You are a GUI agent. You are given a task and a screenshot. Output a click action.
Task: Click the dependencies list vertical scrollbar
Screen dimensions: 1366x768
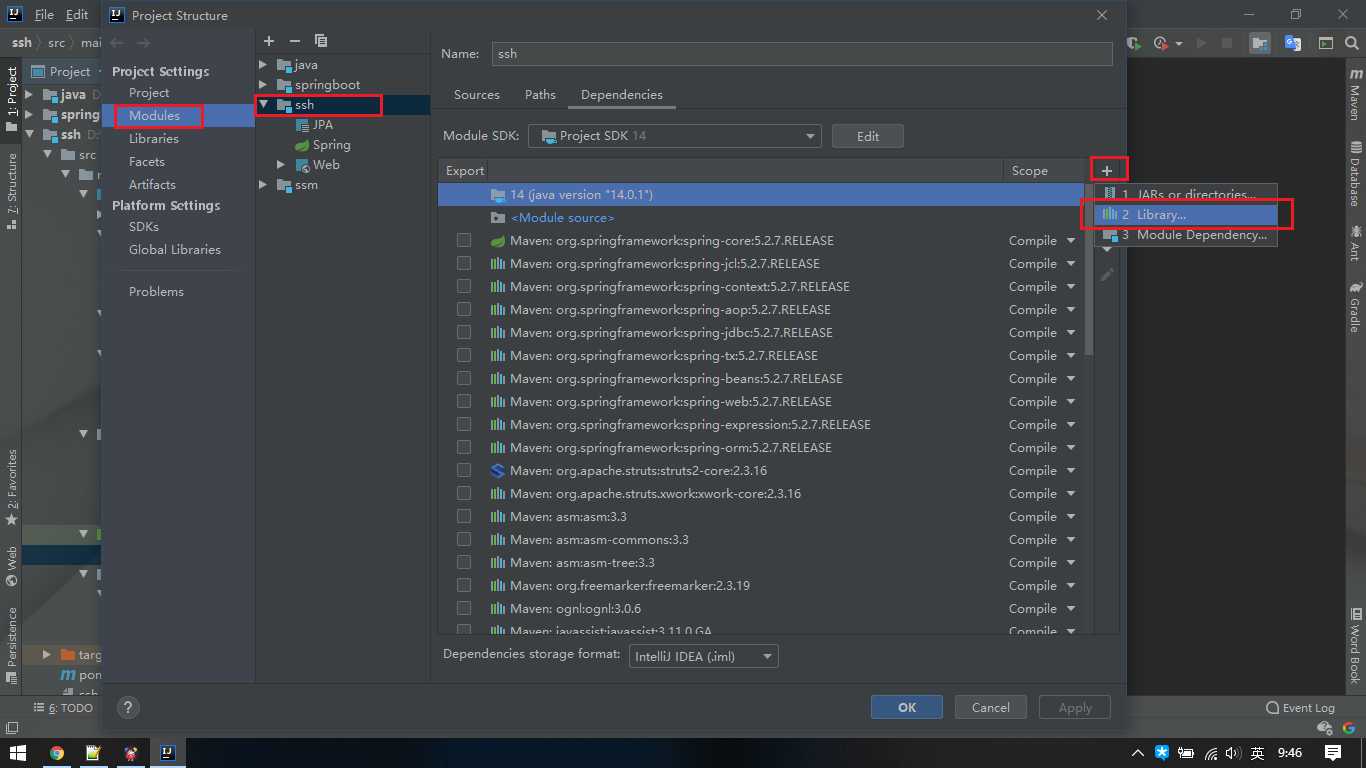coord(1088,271)
